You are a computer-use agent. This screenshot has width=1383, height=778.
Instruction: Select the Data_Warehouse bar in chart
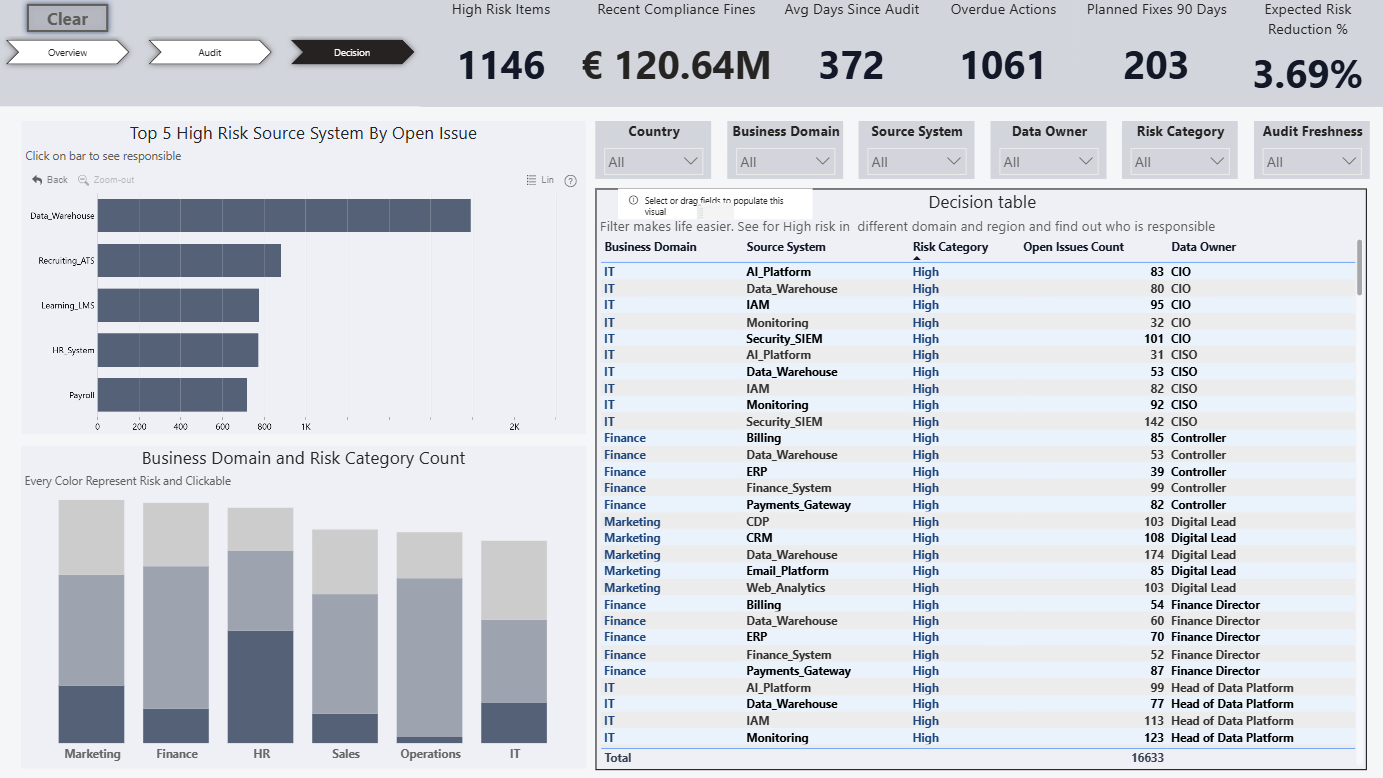coord(284,215)
